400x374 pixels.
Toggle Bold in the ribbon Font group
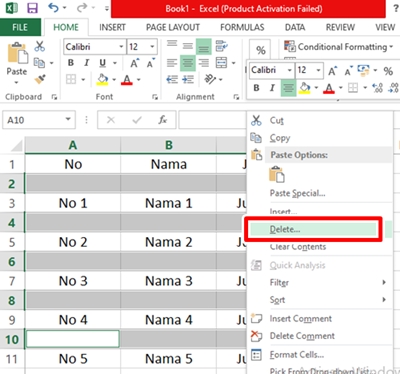pyautogui.click(x=71, y=63)
